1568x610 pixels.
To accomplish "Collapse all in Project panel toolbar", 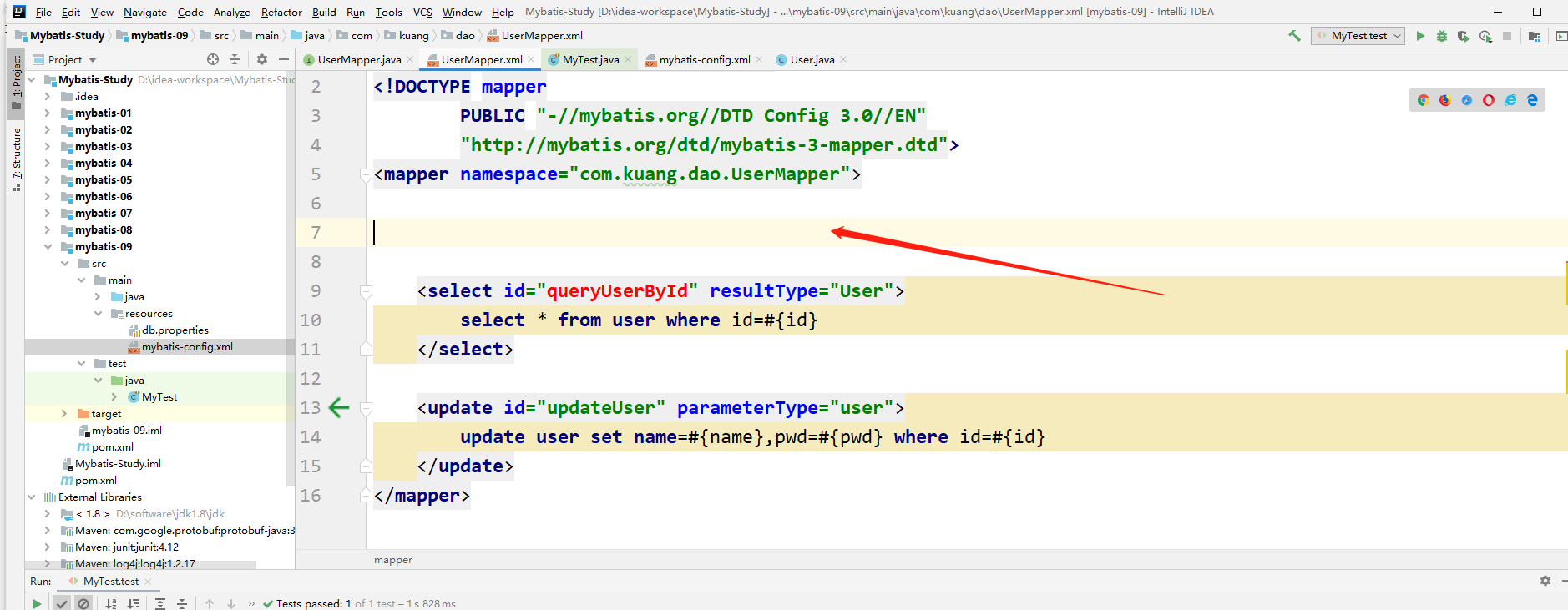I will click(235, 59).
